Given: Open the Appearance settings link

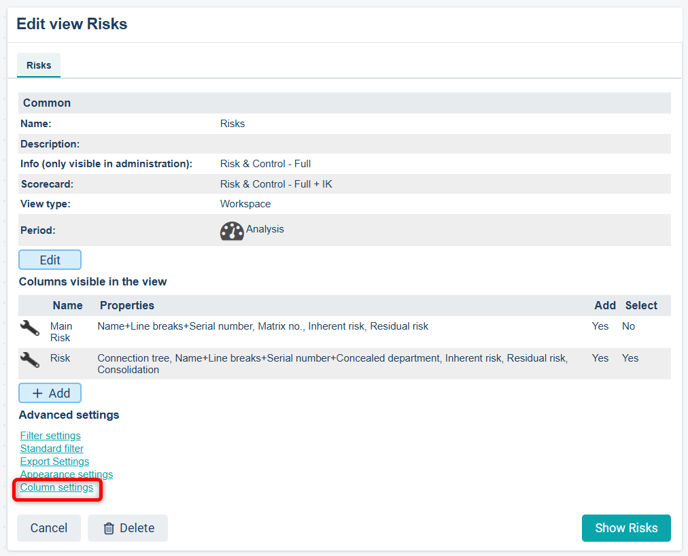Looking at the screenshot, I should [66, 475].
